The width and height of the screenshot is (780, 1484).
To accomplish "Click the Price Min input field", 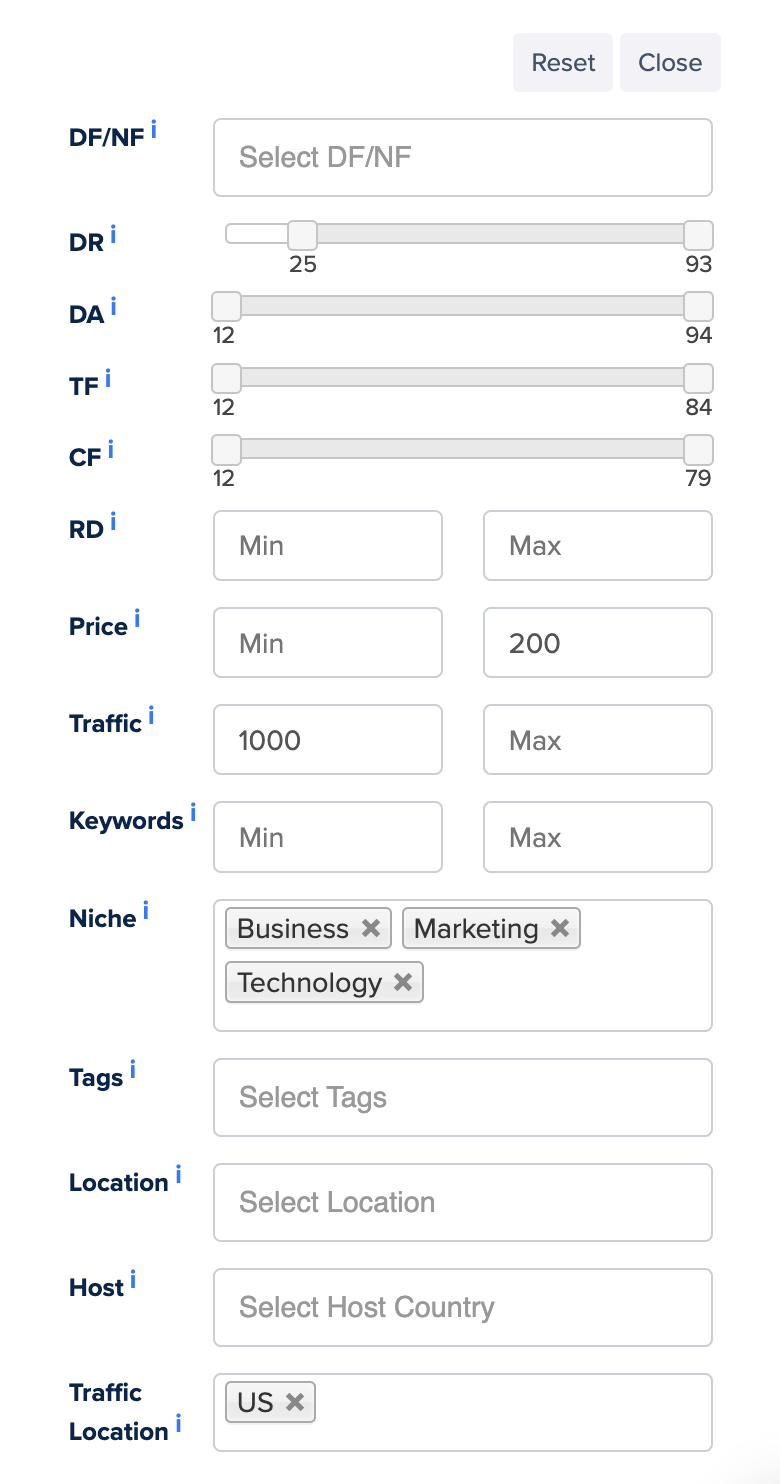I will pyautogui.click(x=327, y=642).
